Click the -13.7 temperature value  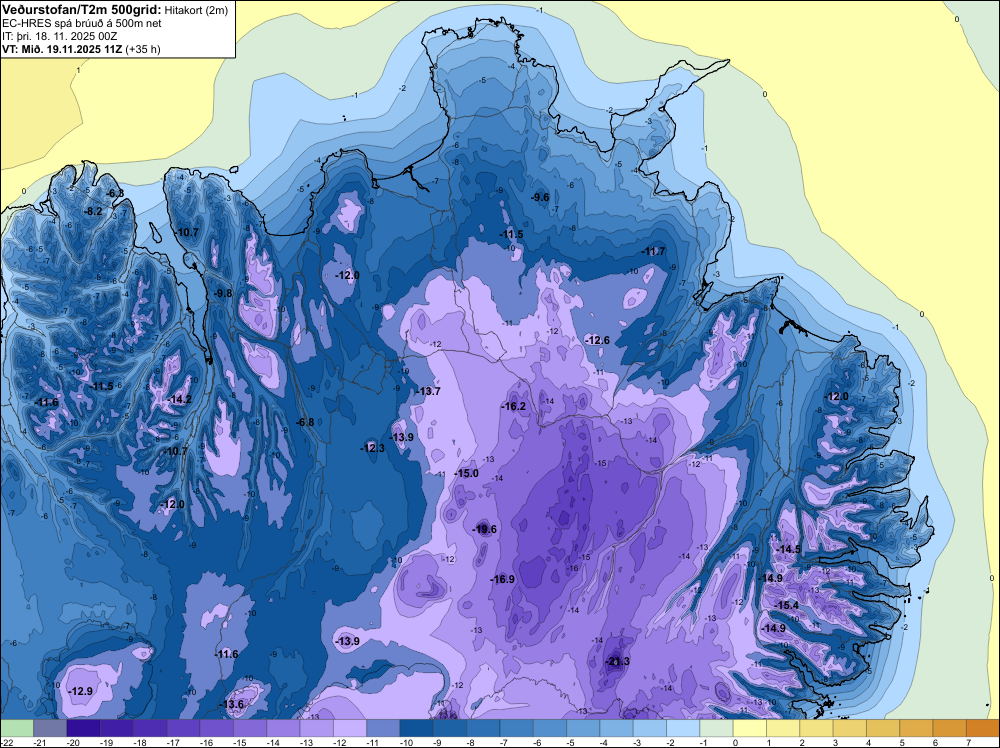[x=427, y=391]
